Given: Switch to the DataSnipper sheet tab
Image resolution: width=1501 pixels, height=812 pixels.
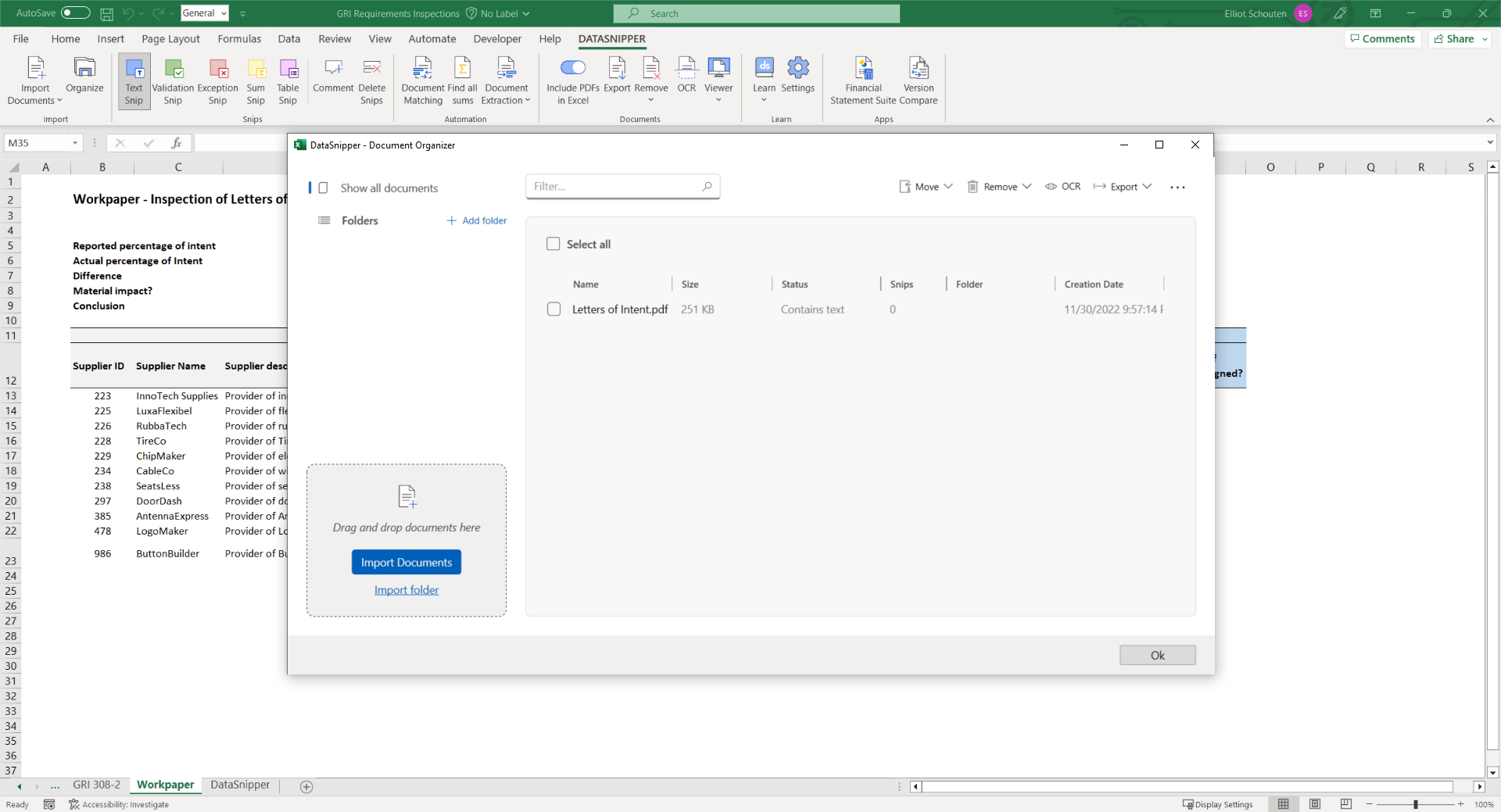Looking at the screenshot, I should [x=239, y=785].
